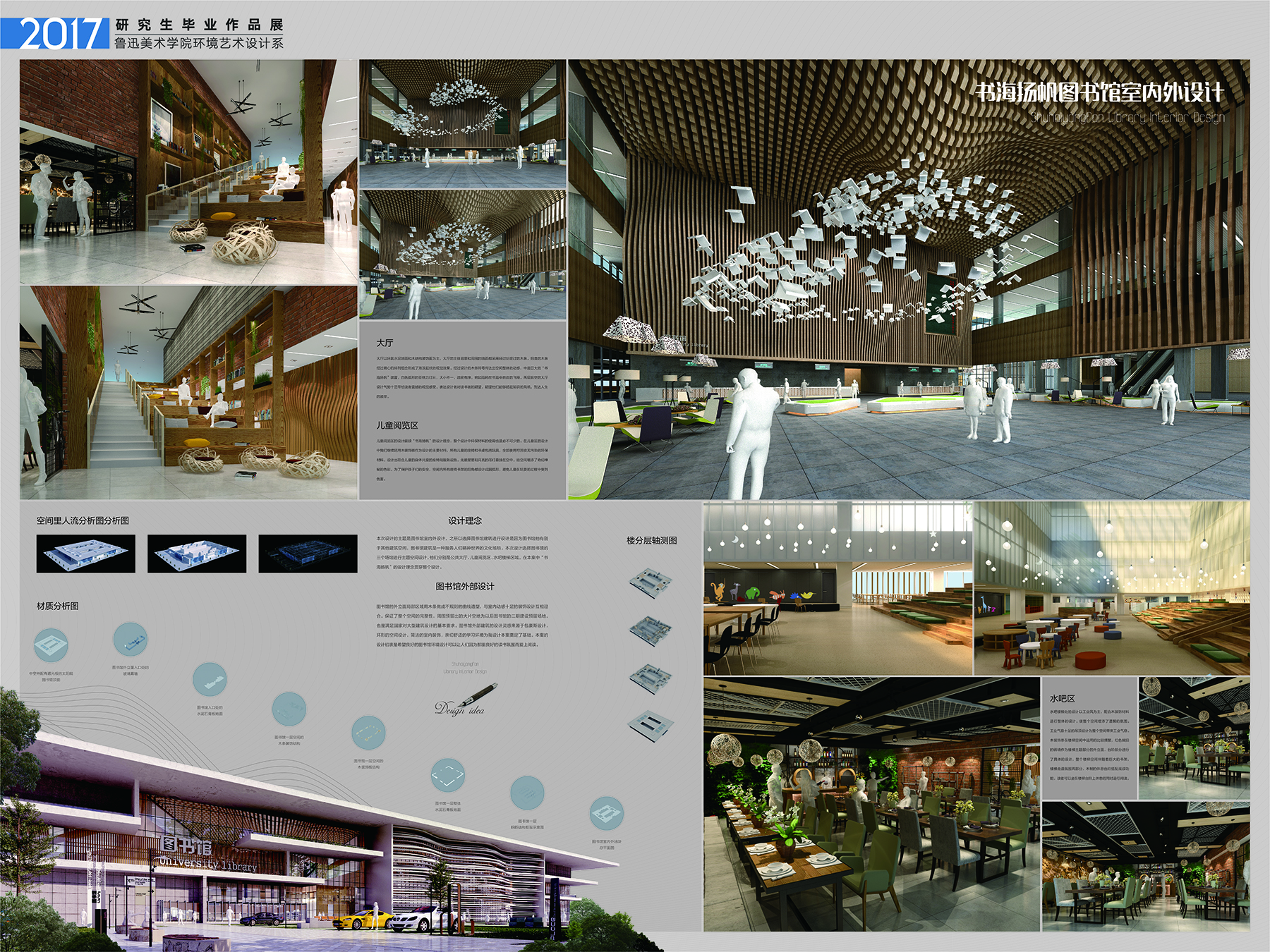The width and height of the screenshot is (1270, 952).
Task: Click the blue 2017 banner
Action: click(x=55, y=34)
